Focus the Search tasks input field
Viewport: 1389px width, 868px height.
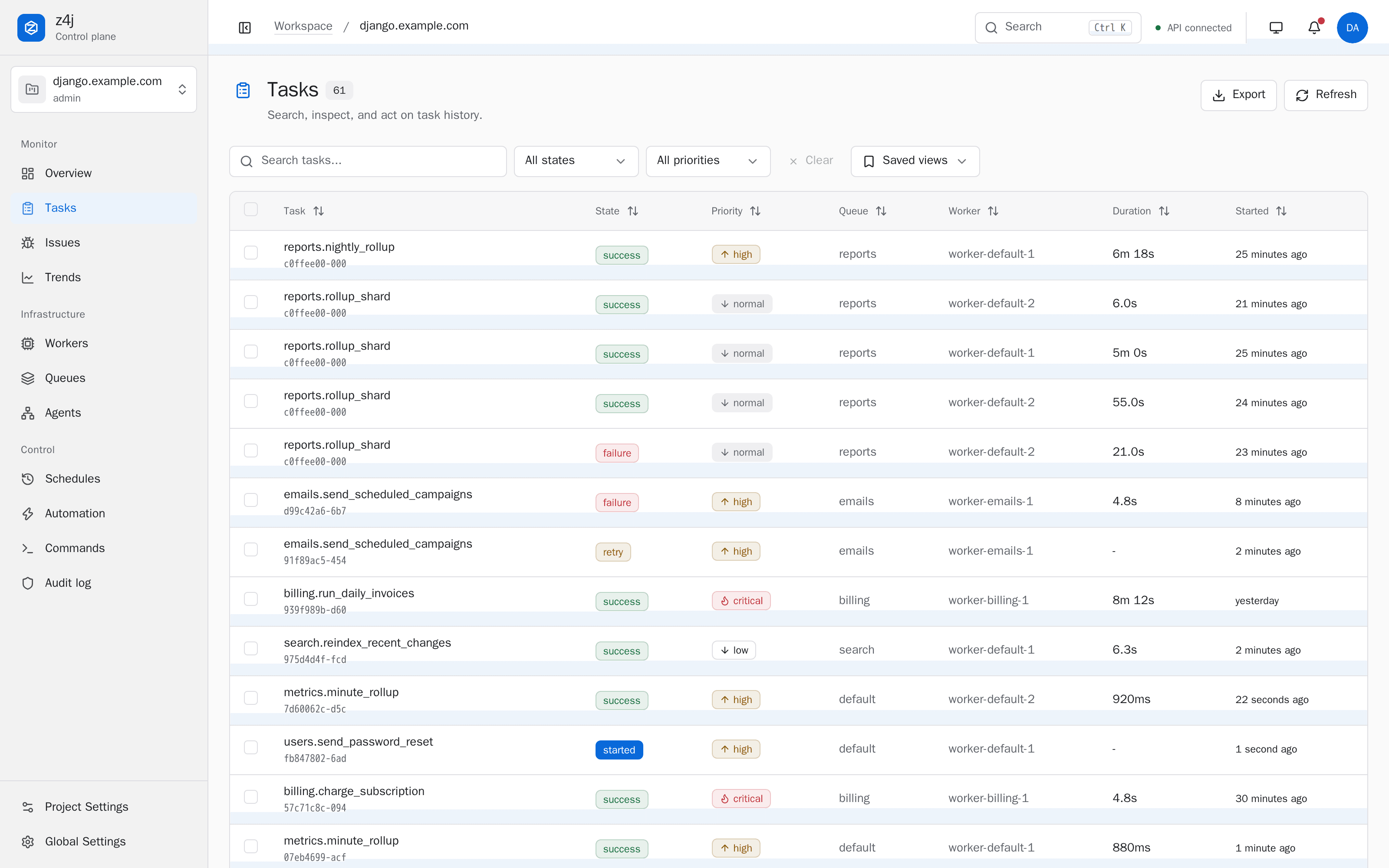pyautogui.click(x=368, y=161)
